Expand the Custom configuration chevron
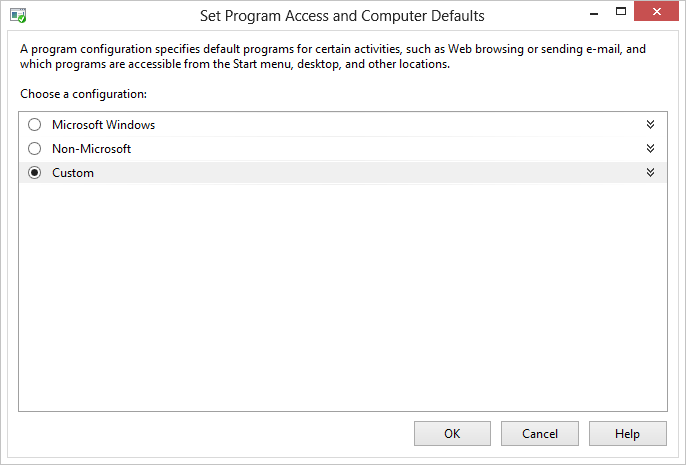 [650, 173]
